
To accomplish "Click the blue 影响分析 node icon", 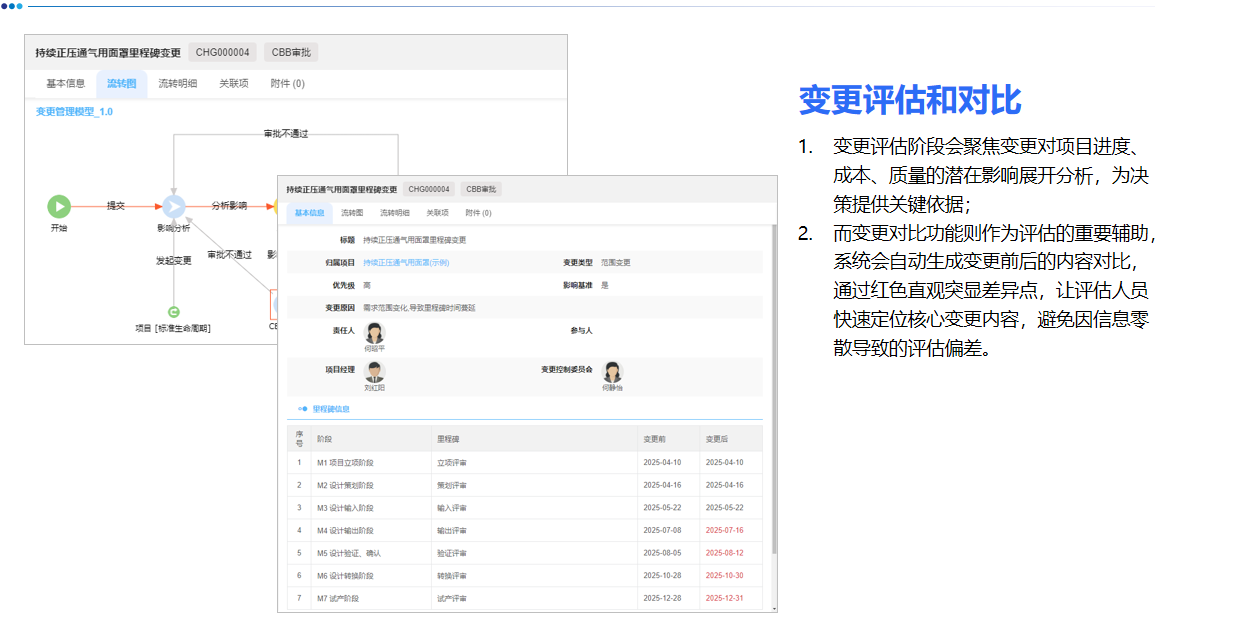I will pos(174,205).
